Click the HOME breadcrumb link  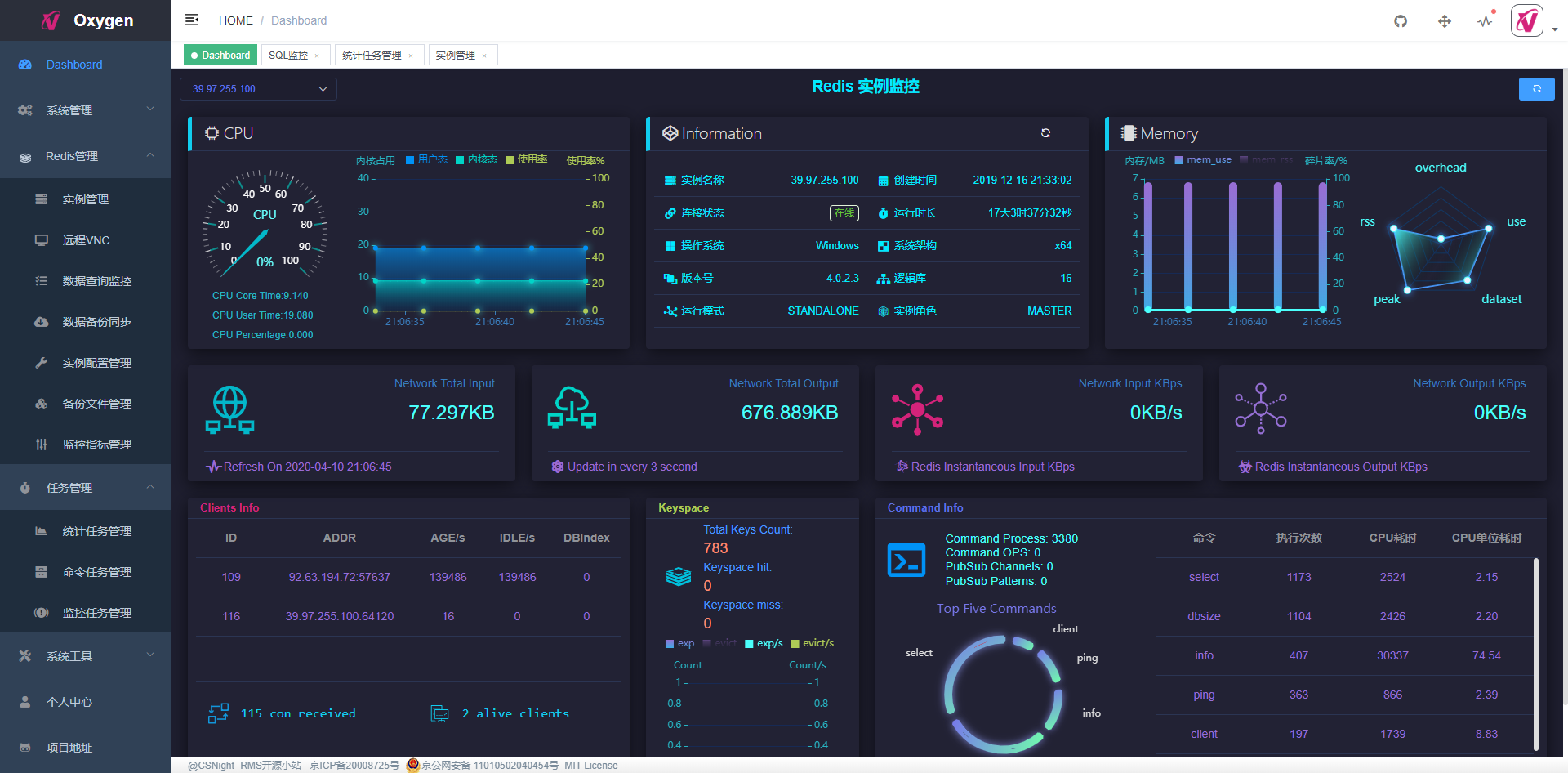236,20
